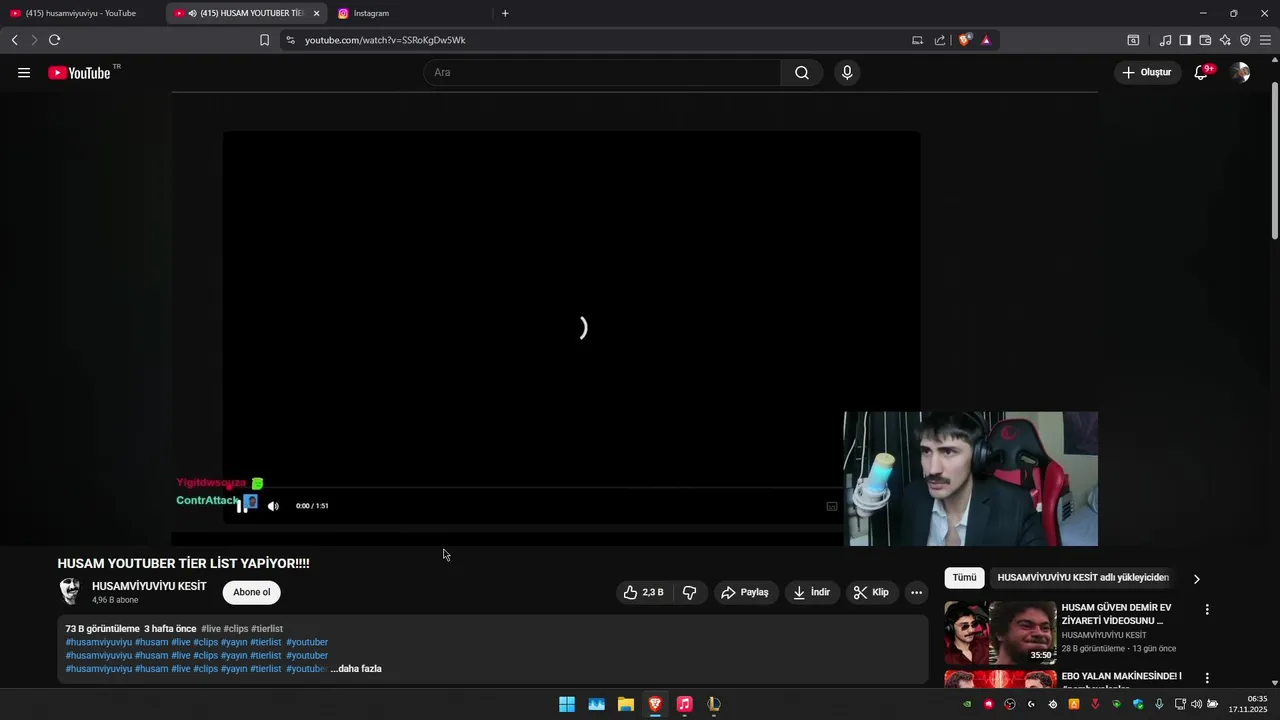Bookmark this page with the bookmark icon

point(264,40)
